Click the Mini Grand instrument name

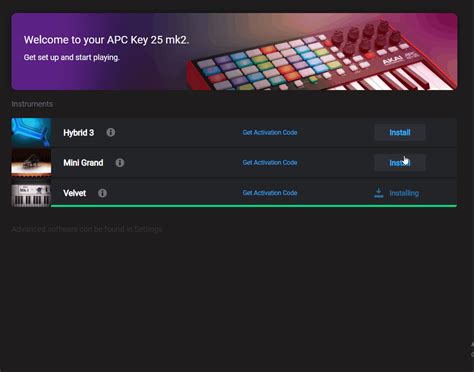[83, 163]
